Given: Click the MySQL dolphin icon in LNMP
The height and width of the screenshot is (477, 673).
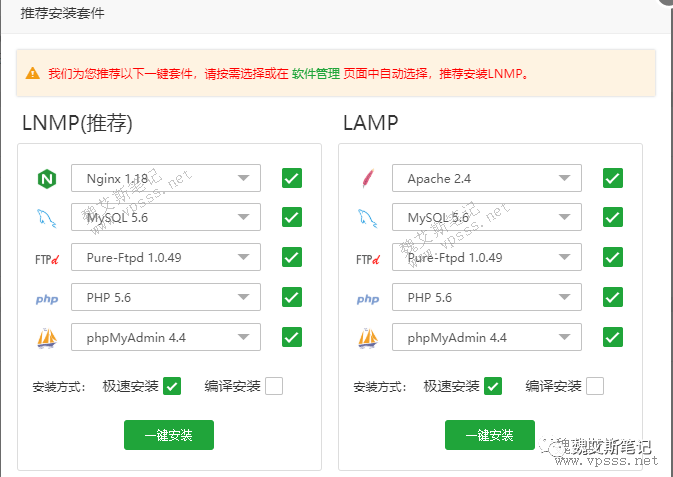Looking at the screenshot, I should tap(46, 218).
